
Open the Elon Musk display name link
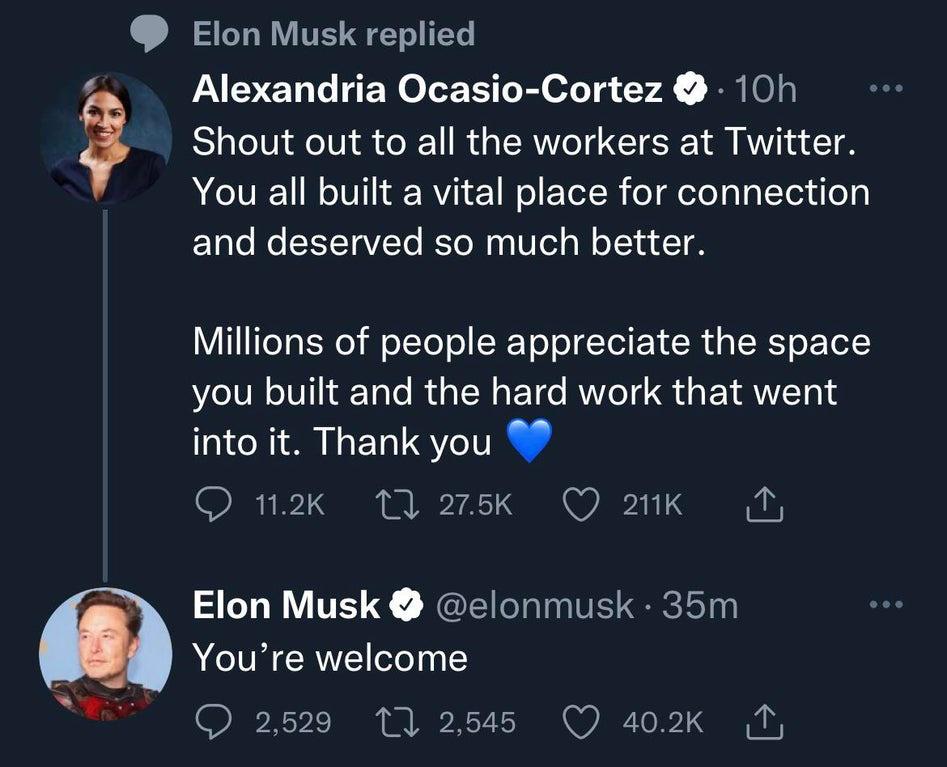(x=286, y=605)
